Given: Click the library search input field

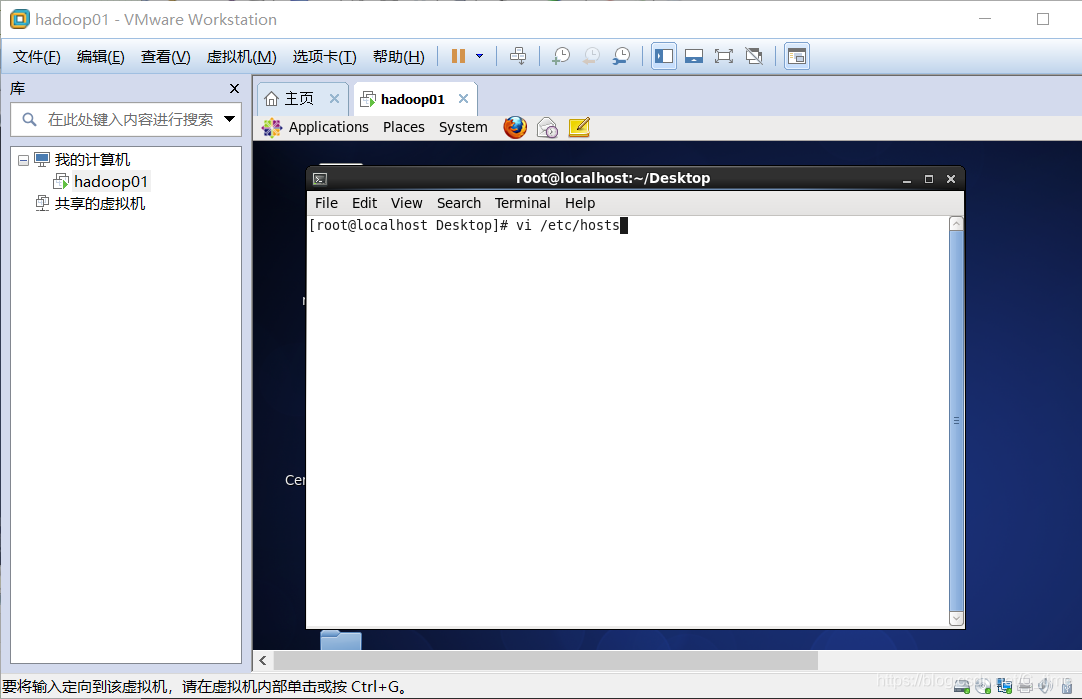Looking at the screenshot, I should [126, 119].
